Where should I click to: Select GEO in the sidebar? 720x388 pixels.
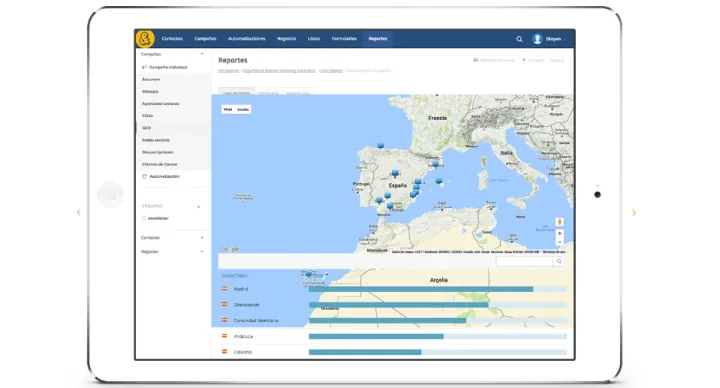(146, 128)
